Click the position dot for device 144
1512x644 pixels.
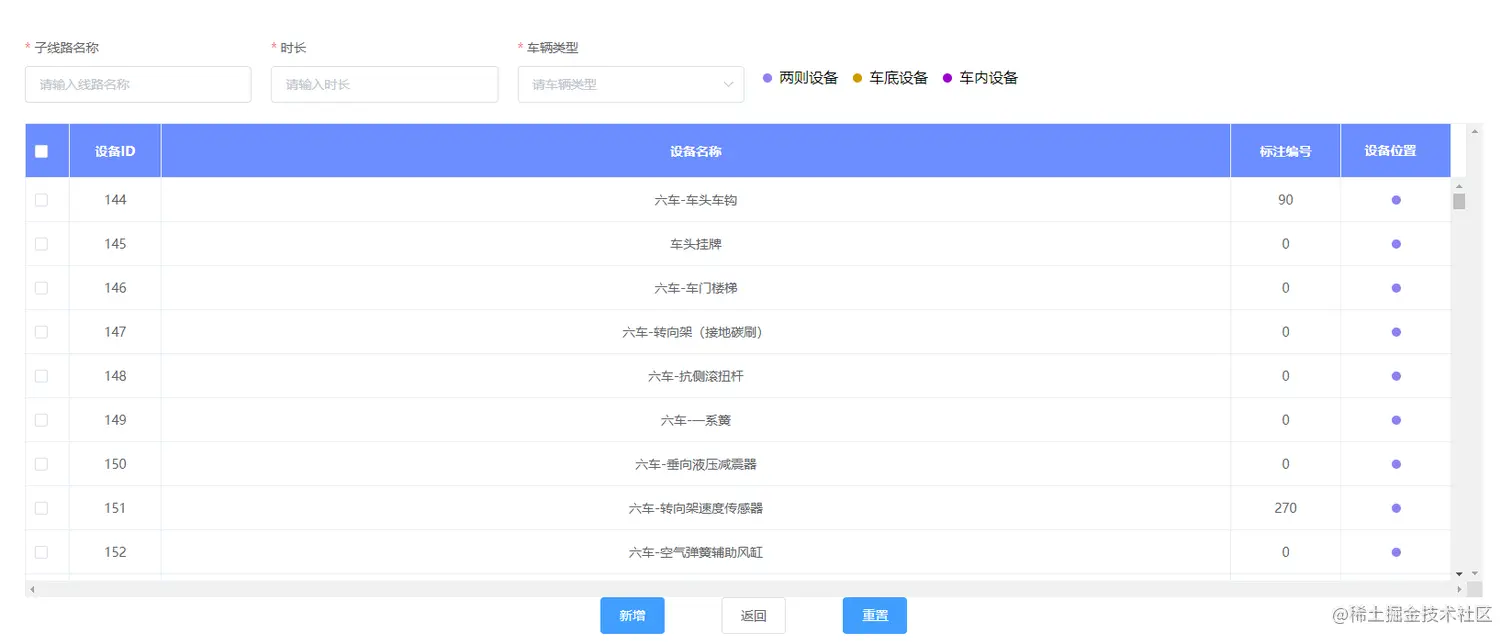coord(1396,200)
